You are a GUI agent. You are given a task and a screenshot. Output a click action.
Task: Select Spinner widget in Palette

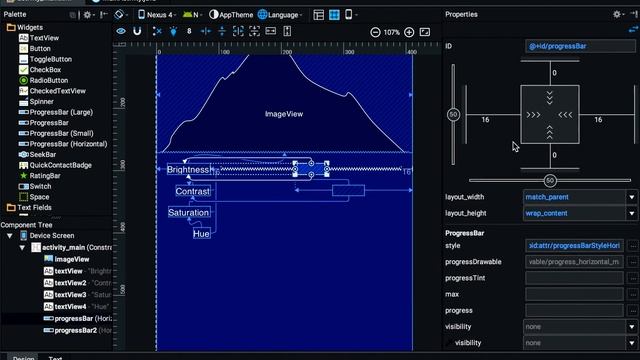pyautogui.click(x=36, y=102)
